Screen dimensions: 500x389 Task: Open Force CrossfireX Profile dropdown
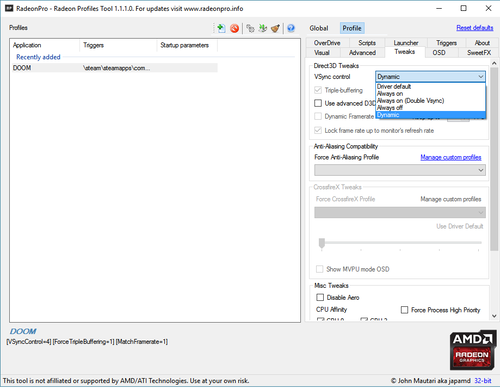[x=400, y=212]
